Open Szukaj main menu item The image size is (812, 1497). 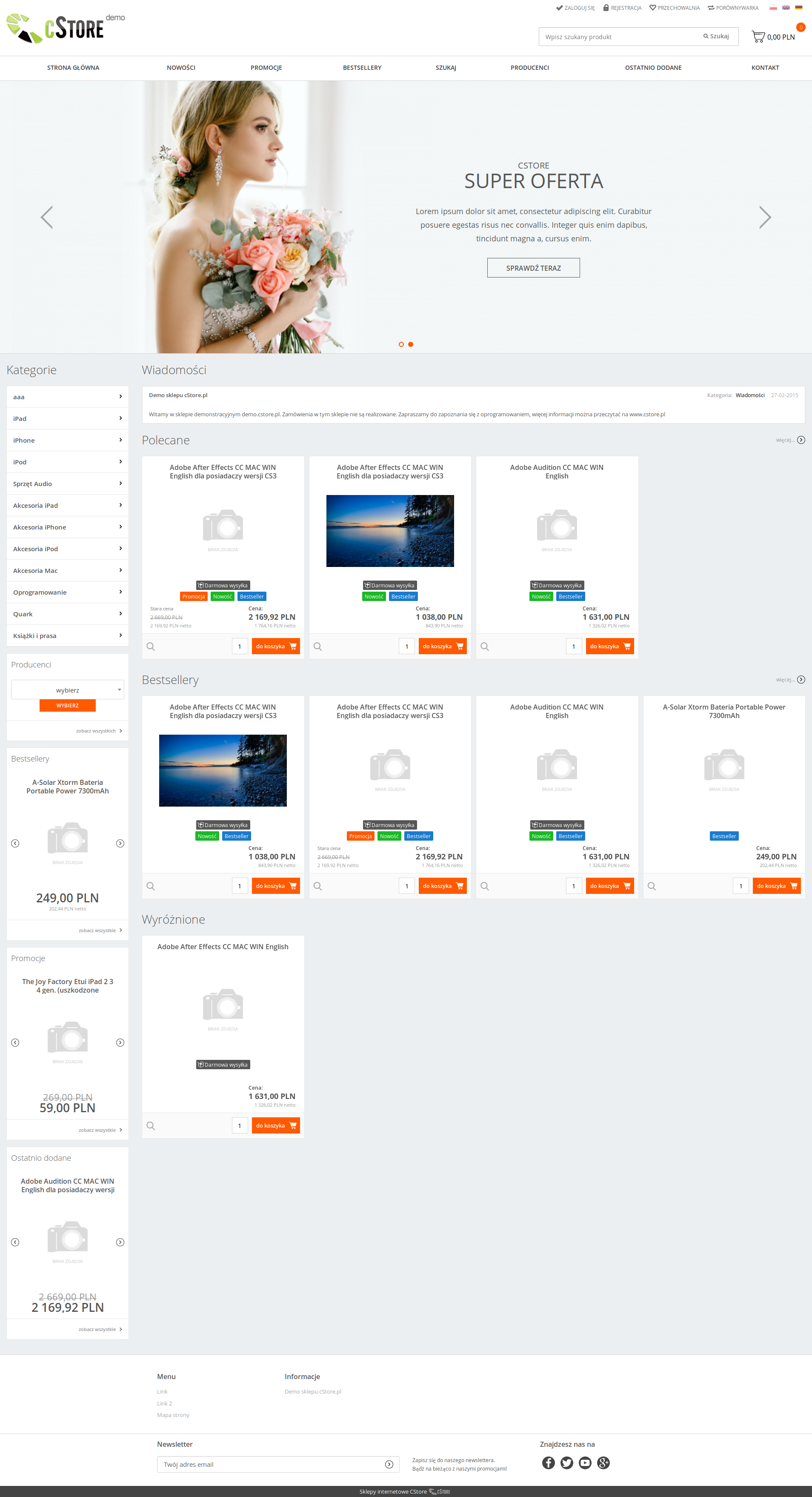click(446, 68)
